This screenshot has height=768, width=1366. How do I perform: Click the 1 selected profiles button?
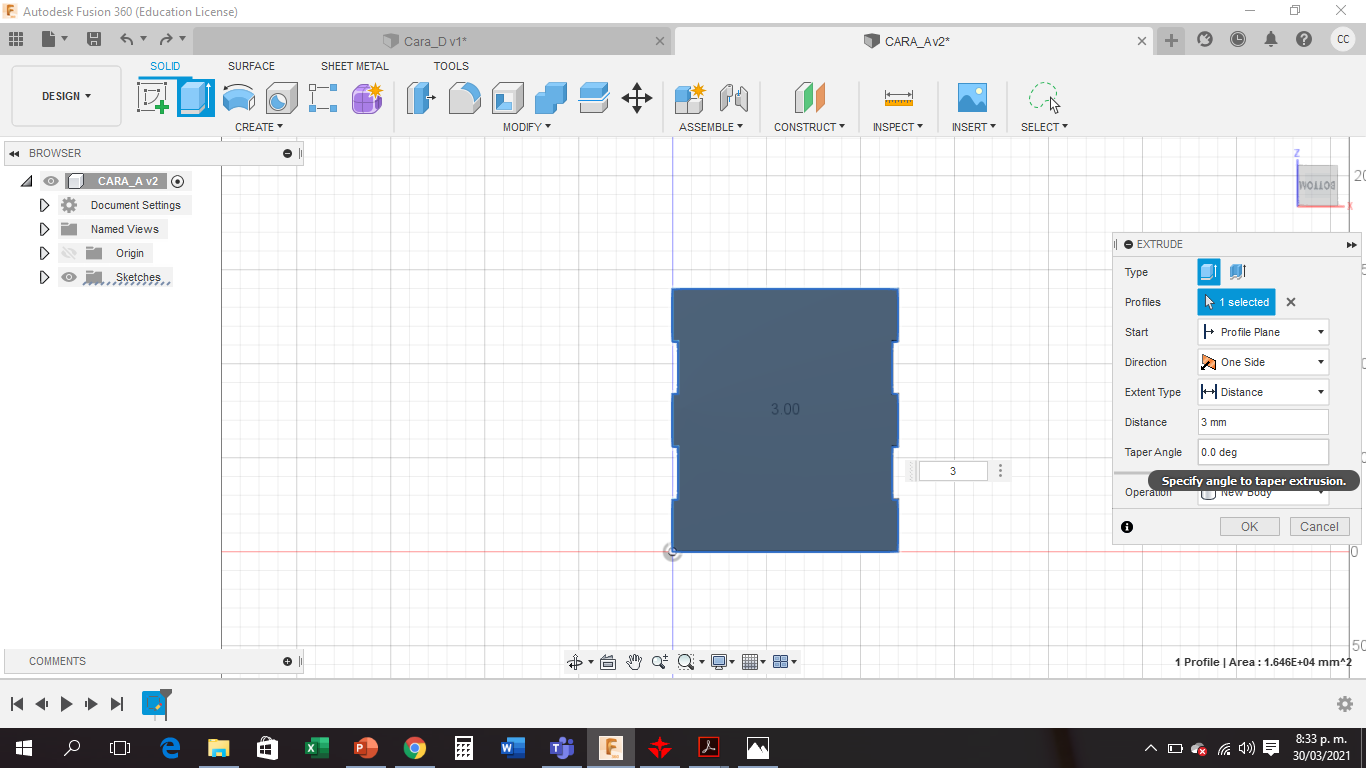(x=1237, y=302)
